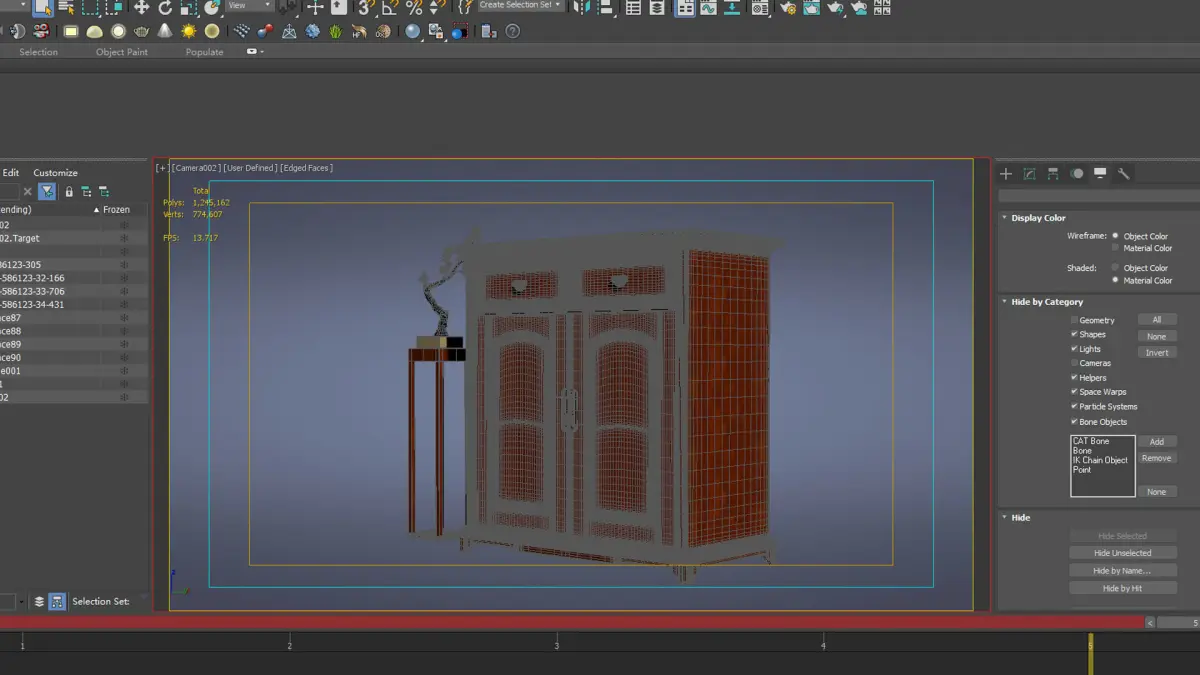The image size is (1200, 675).
Task: Click the lock icon in Scene Explorer
Action: (69, 191)
